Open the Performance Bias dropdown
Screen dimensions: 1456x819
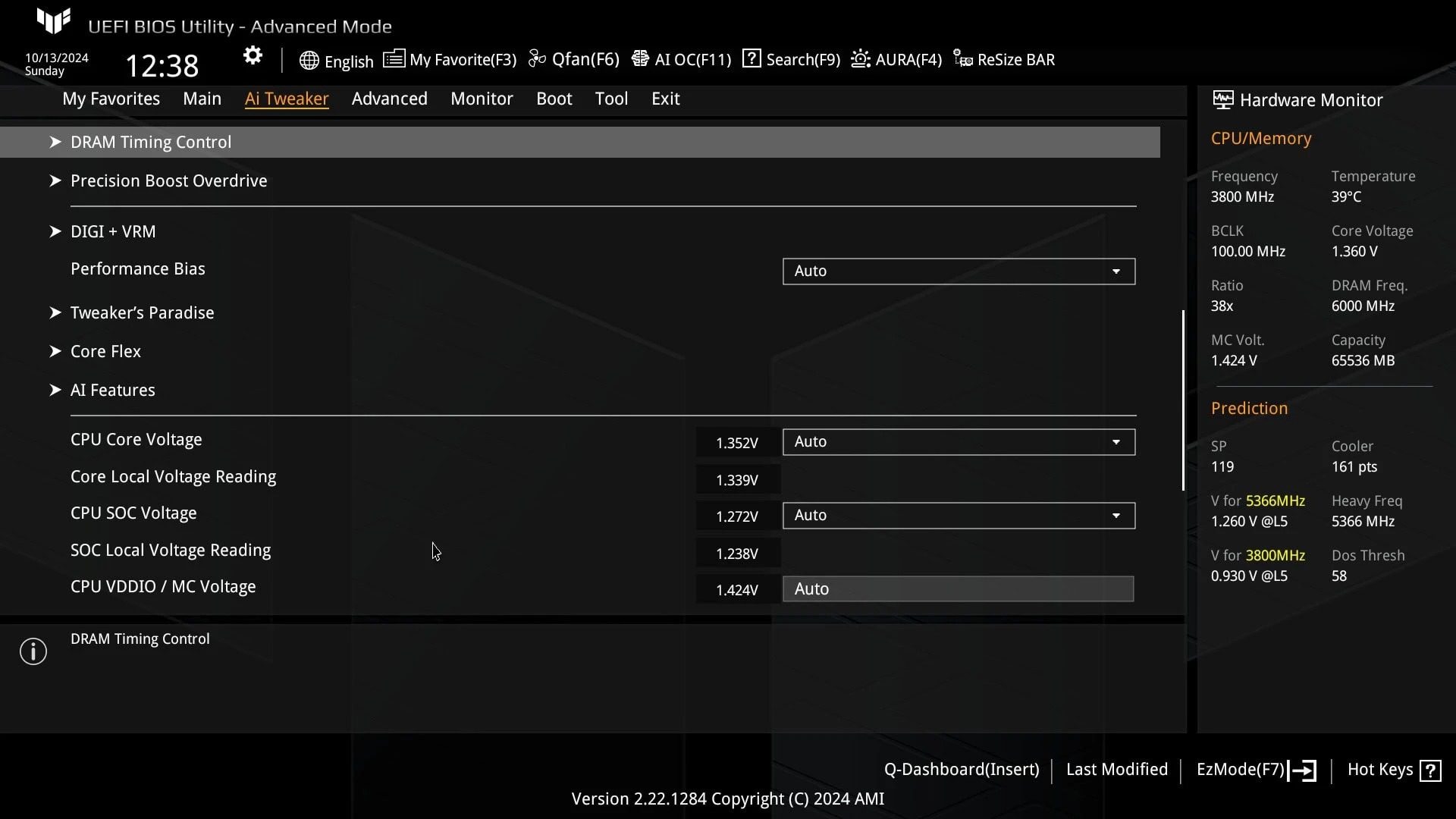coord(959,271)
